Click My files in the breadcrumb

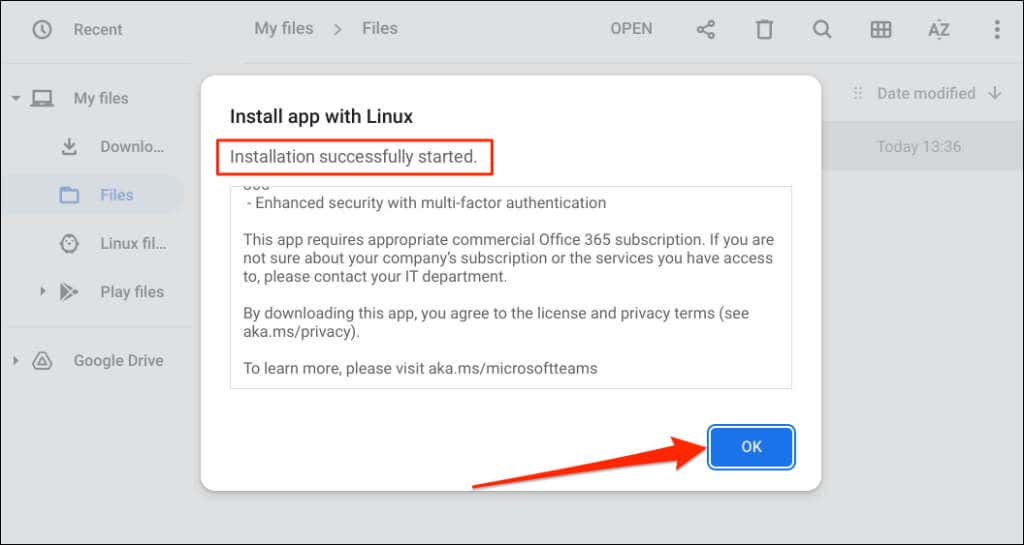click(x=283, y=29)
